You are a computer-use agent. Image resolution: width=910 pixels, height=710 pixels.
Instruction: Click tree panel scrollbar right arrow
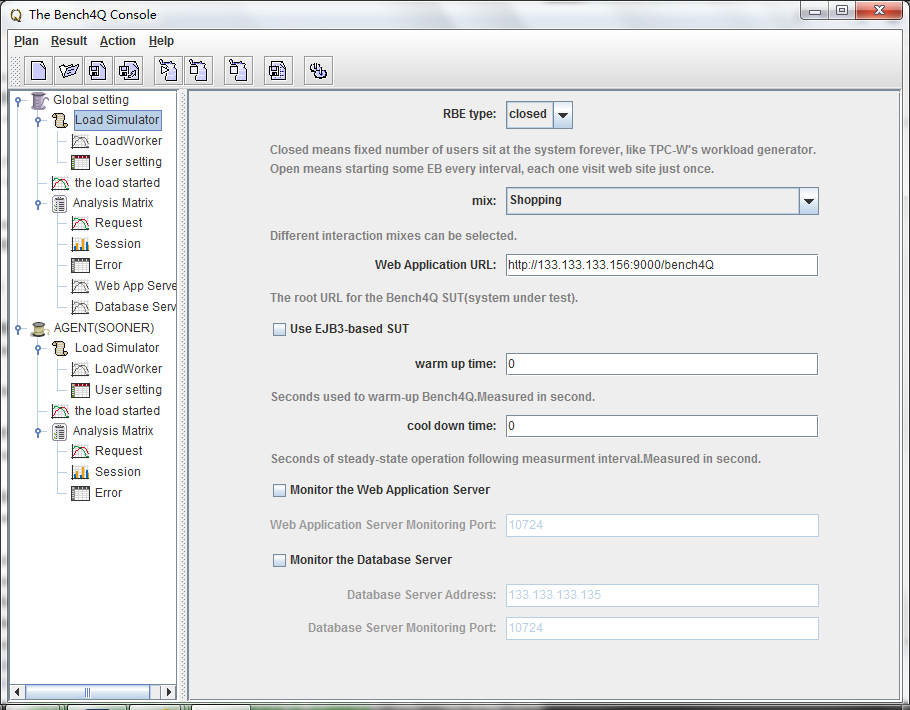point(169,692)
